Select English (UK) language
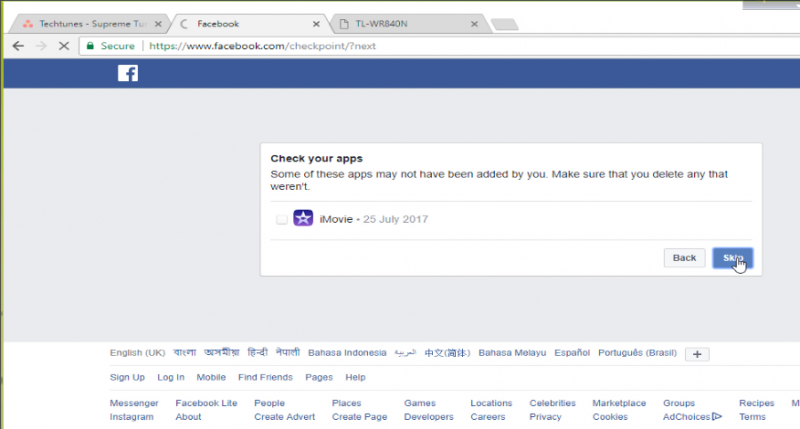 tap(137, 353)
